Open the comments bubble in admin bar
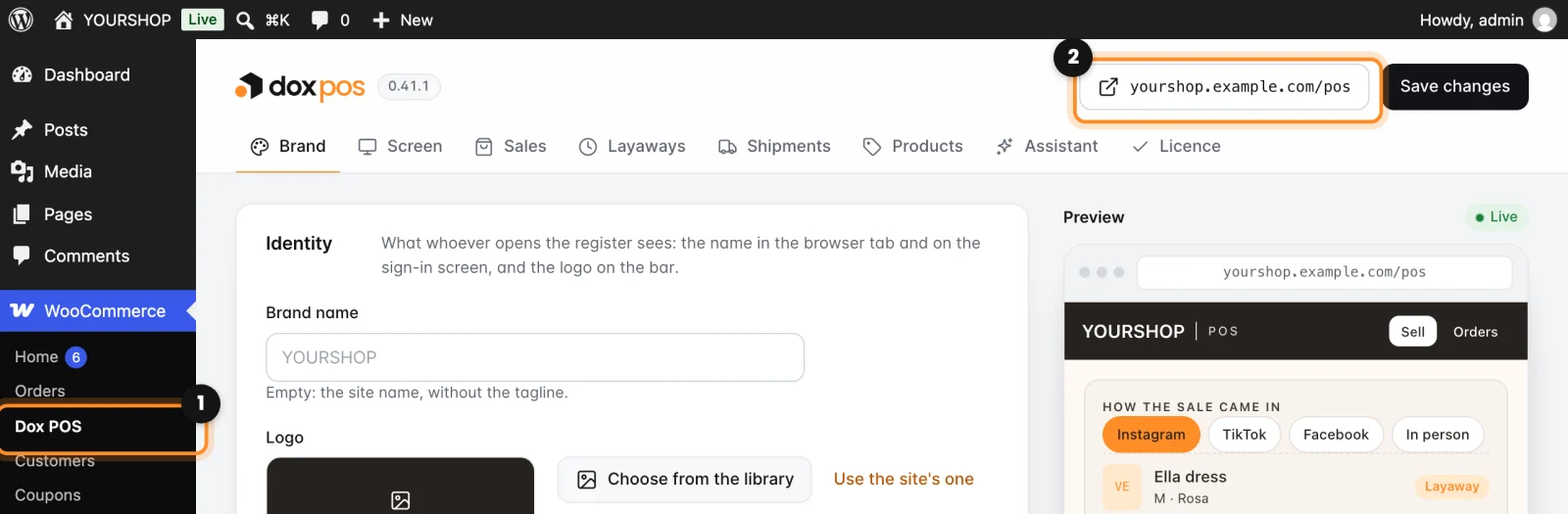Viewport: 1568px width, 514px height. (330, 20)
